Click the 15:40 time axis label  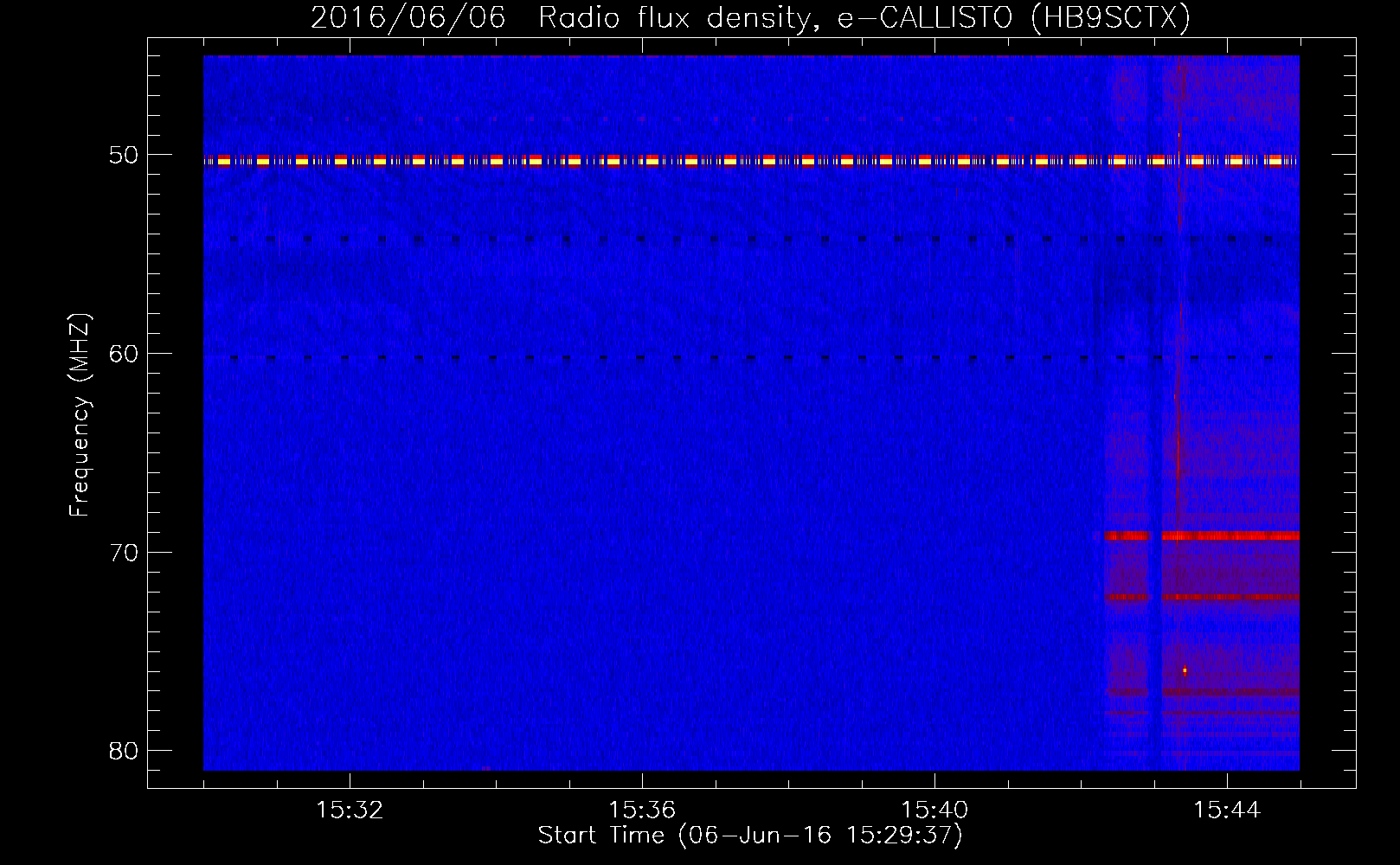[x=934, y=810]
